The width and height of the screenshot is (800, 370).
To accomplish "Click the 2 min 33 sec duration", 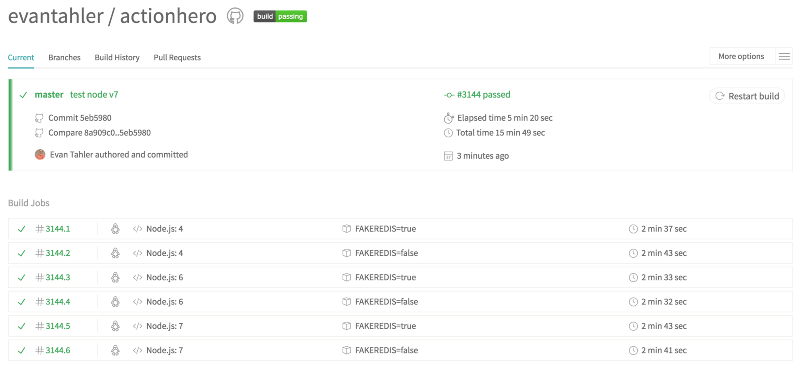I will (x=664, y=278).
